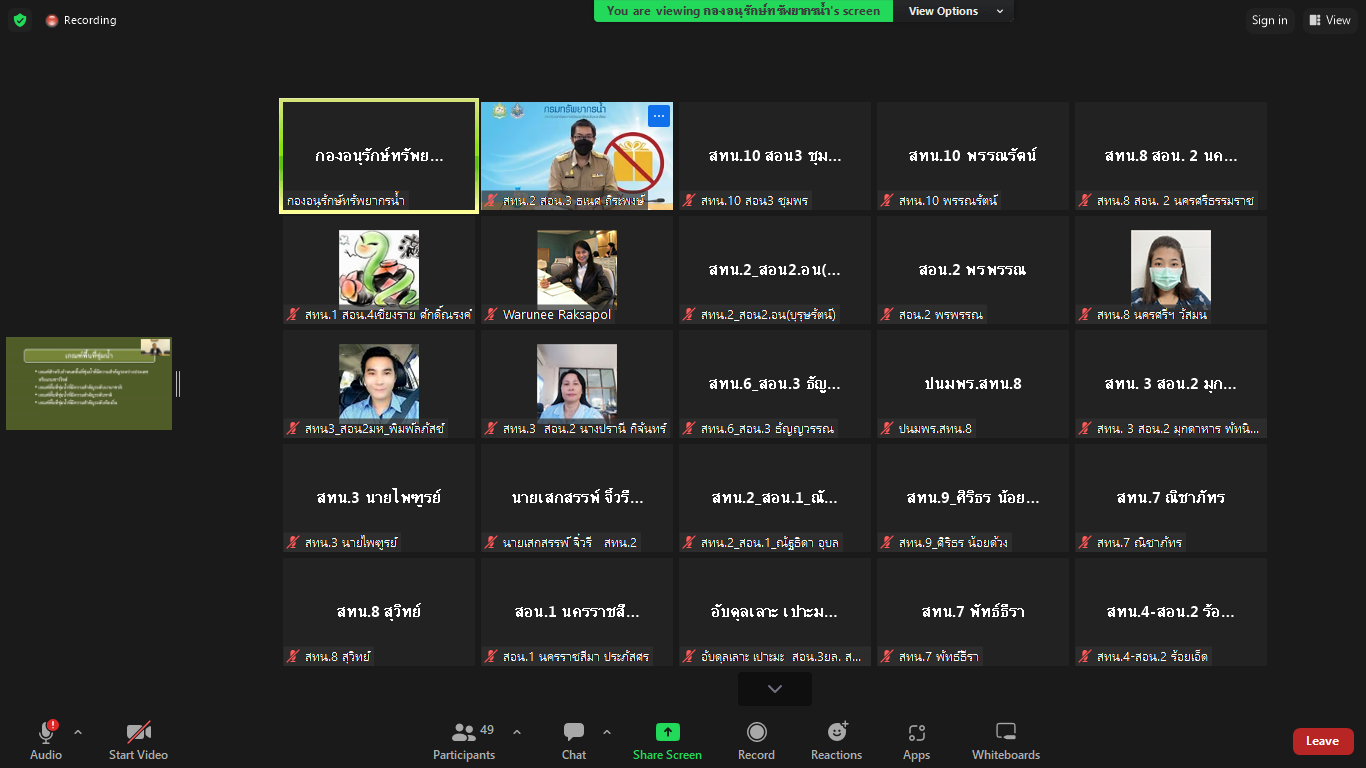The height and width of the screenshot is (768, 1366).
Task: Leave the meeting with the red button
Action: pos(1322,741)
